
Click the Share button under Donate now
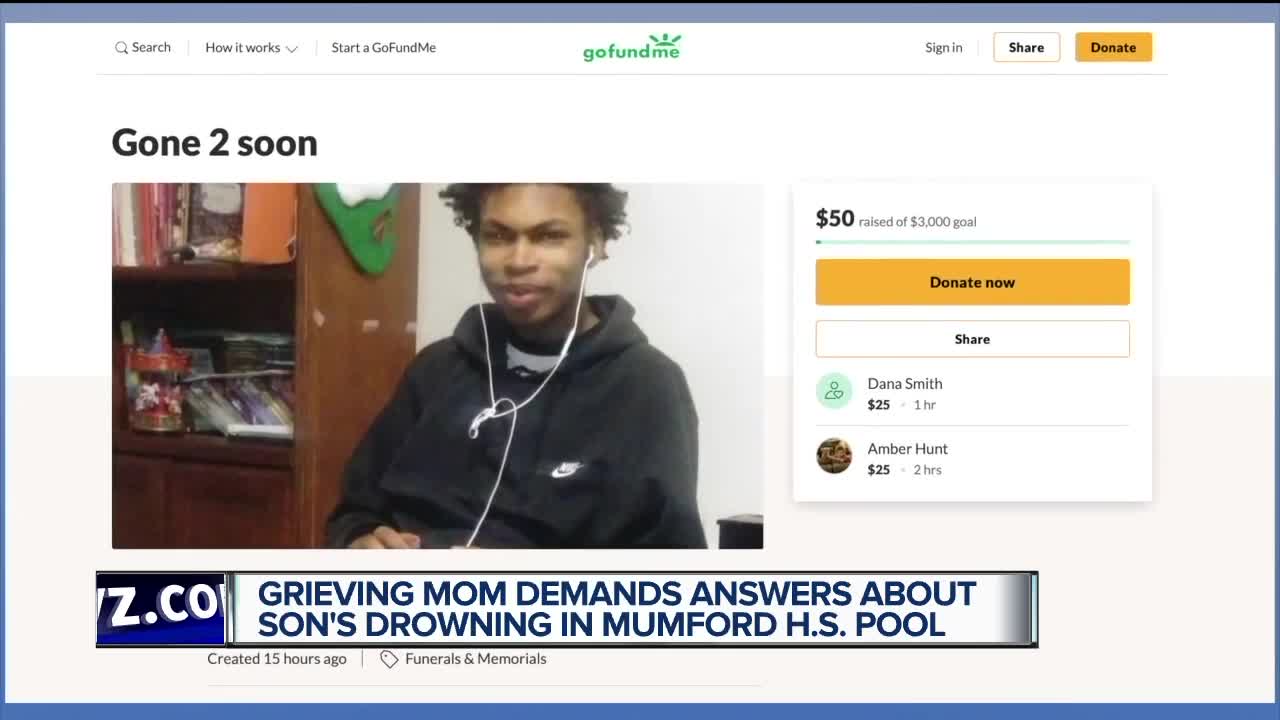point(972,339)
